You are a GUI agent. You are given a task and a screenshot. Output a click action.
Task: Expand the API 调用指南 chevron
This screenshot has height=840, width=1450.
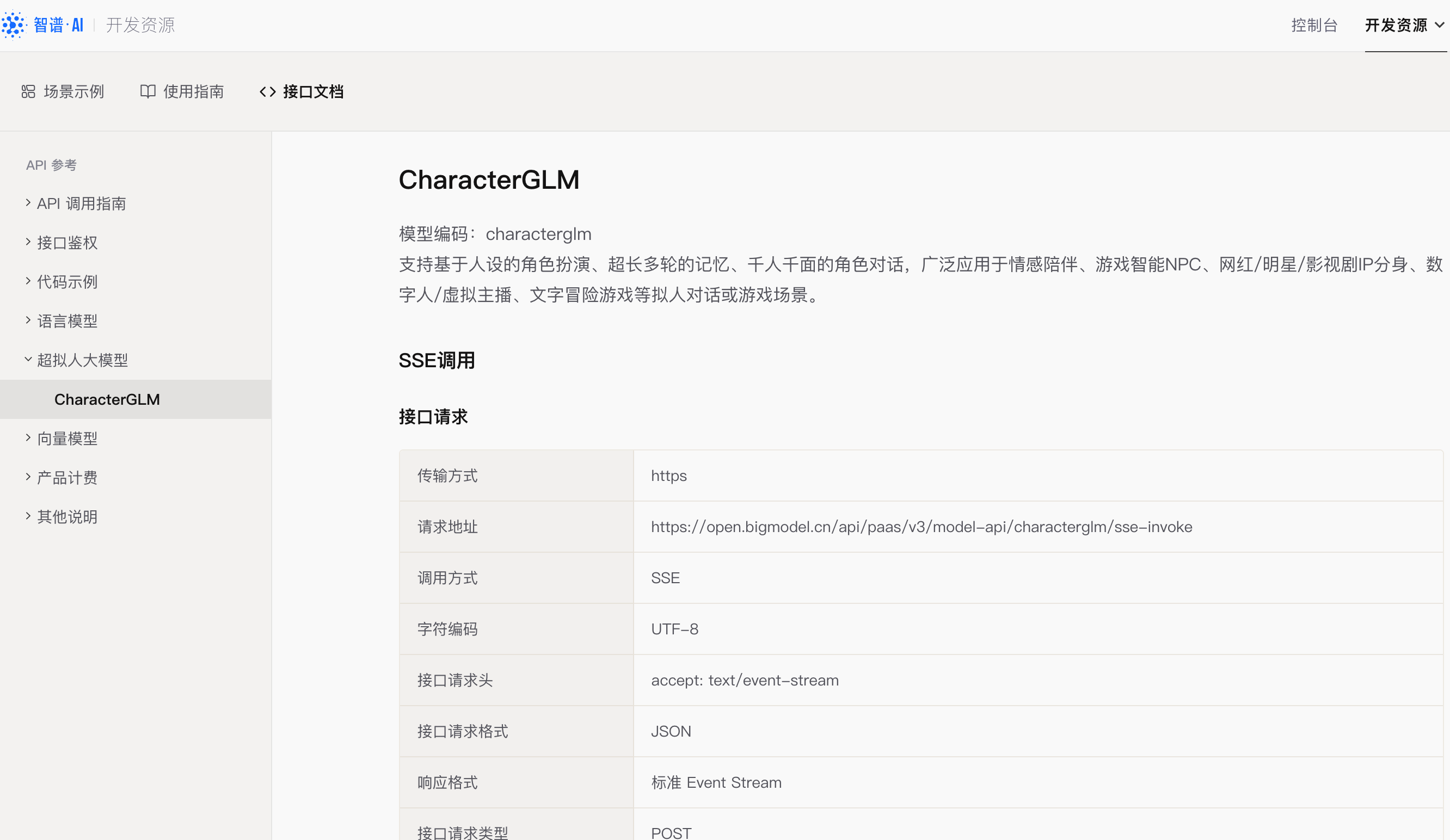tap(28, 202)
